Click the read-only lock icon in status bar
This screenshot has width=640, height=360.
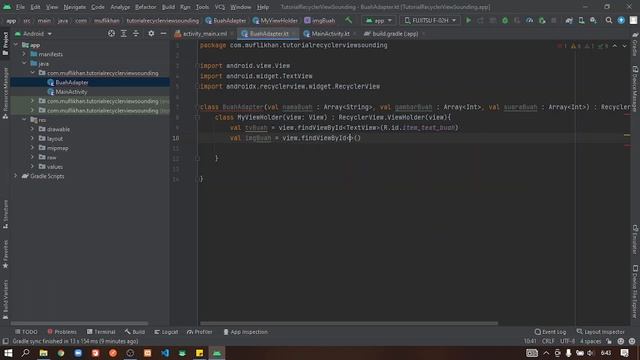click(x=609, y=341)
